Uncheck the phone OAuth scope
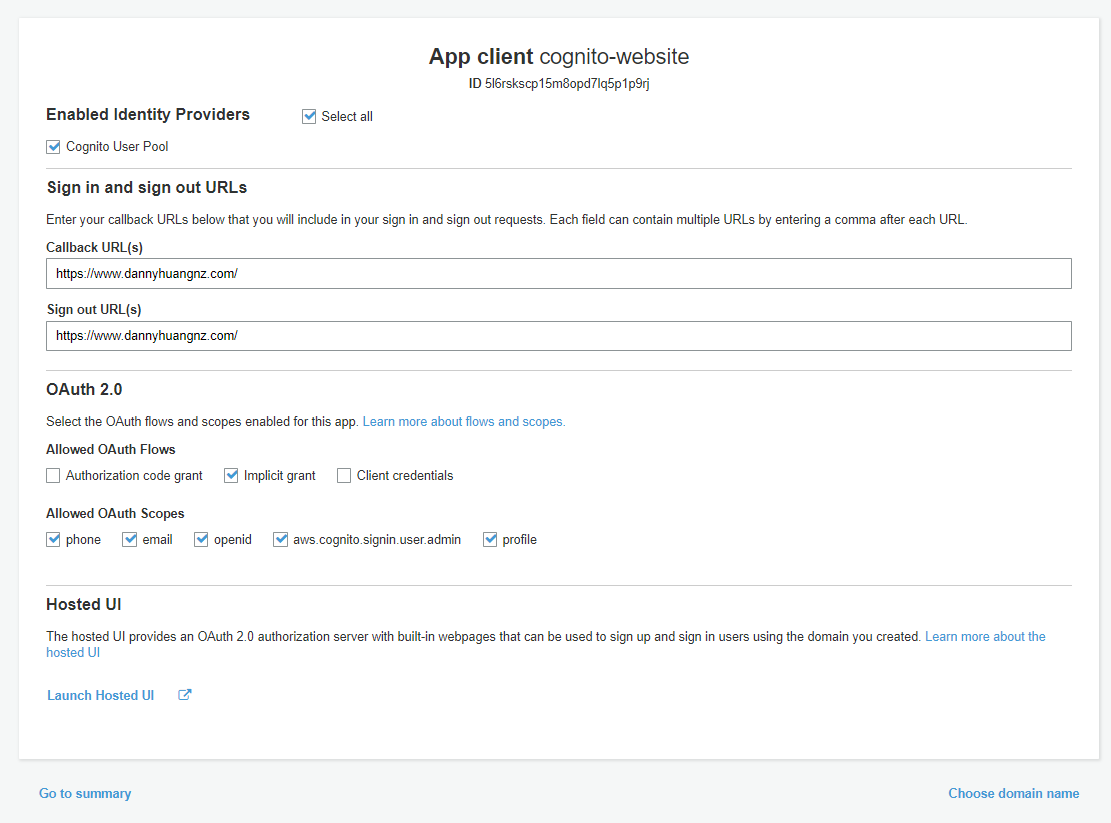The width and height of the screenshot is (1111, 823). tap(53, 540)
